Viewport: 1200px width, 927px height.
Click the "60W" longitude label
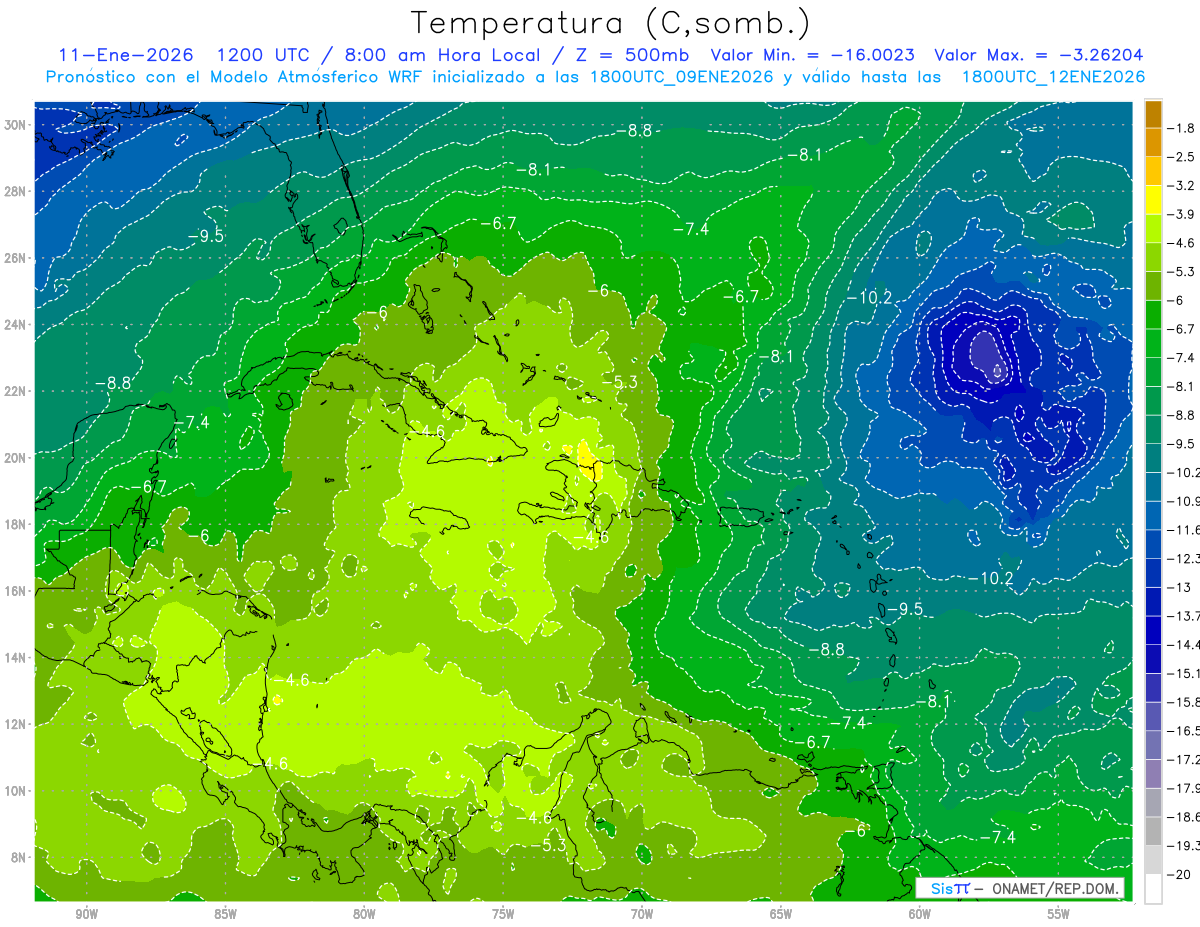click(920, 914)
